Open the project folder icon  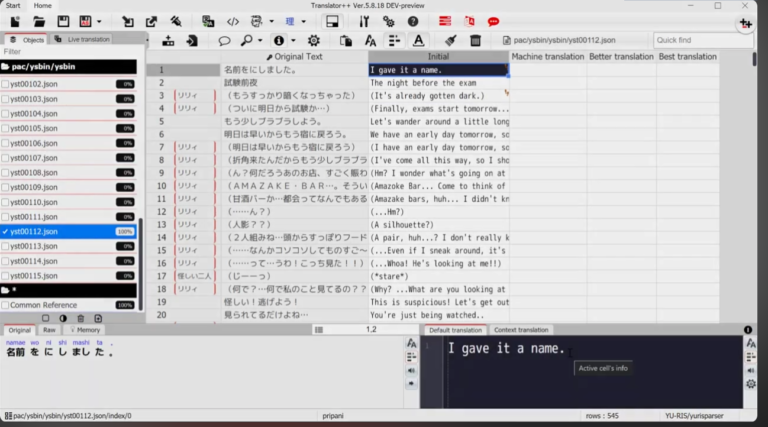tap(38, 21)
